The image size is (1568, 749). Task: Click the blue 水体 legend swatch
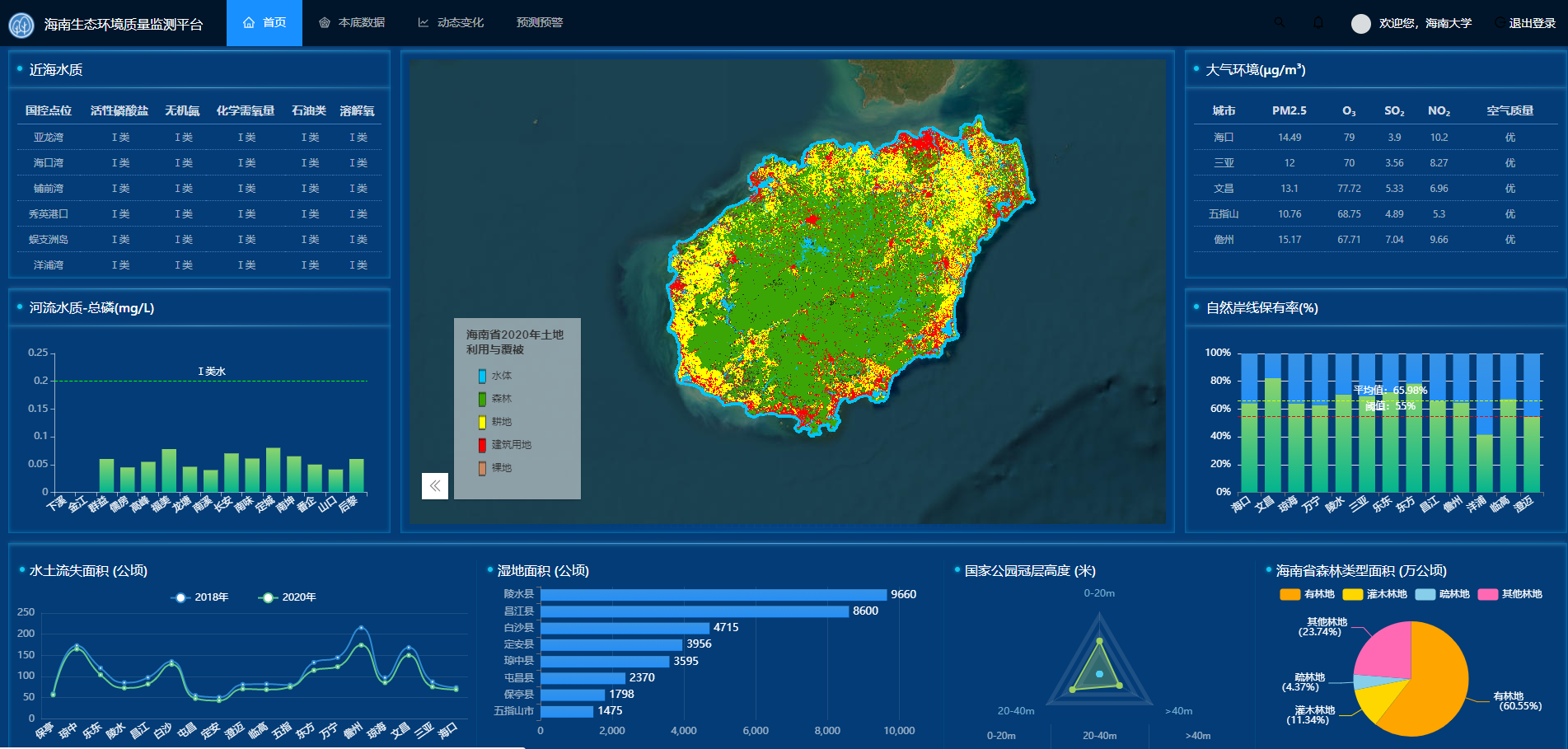pos(482,376)
